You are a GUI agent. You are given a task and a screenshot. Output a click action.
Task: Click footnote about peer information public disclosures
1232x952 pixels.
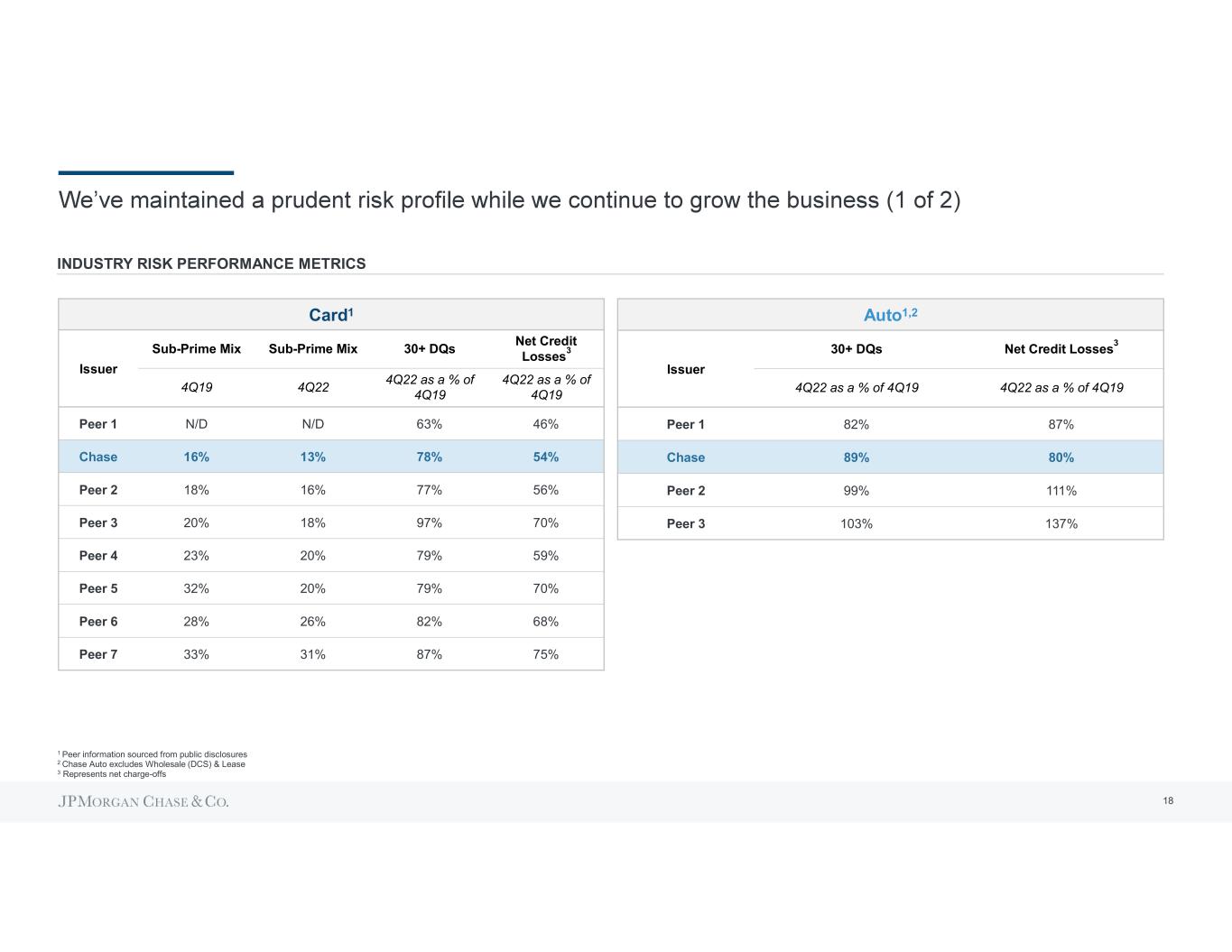click(153, 754)
